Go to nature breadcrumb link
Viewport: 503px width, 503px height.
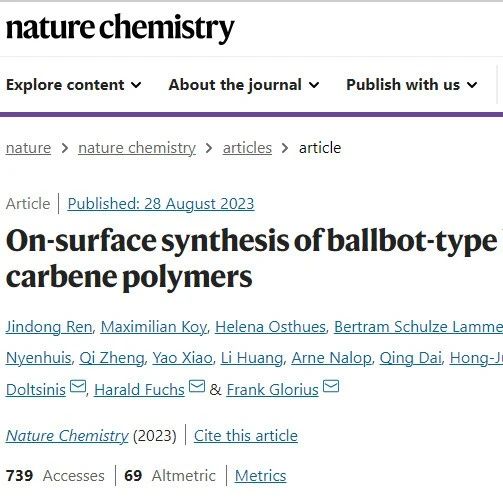[x=28, y=148]
